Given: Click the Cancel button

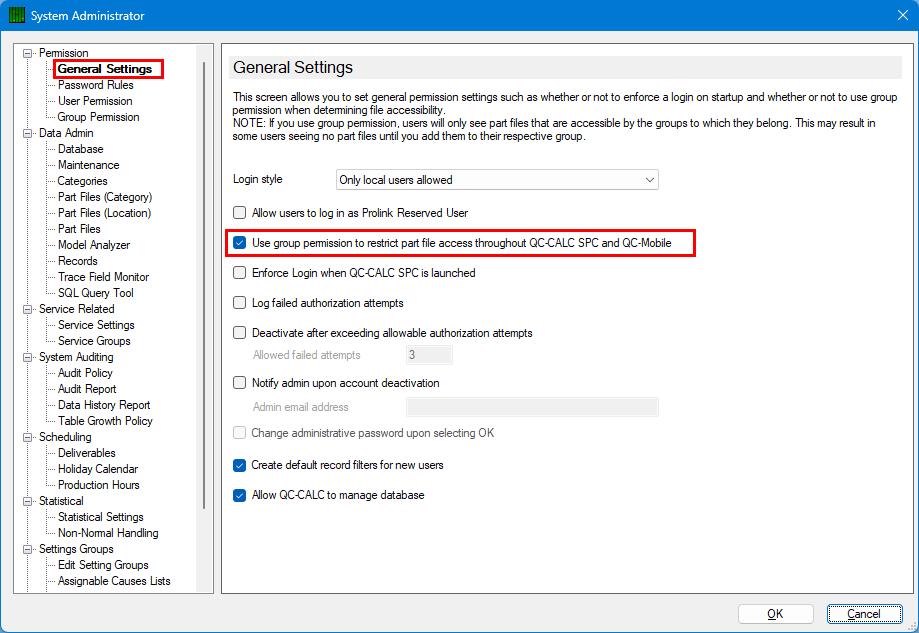Looking at the screenshot, I should (x=864, y=614).
